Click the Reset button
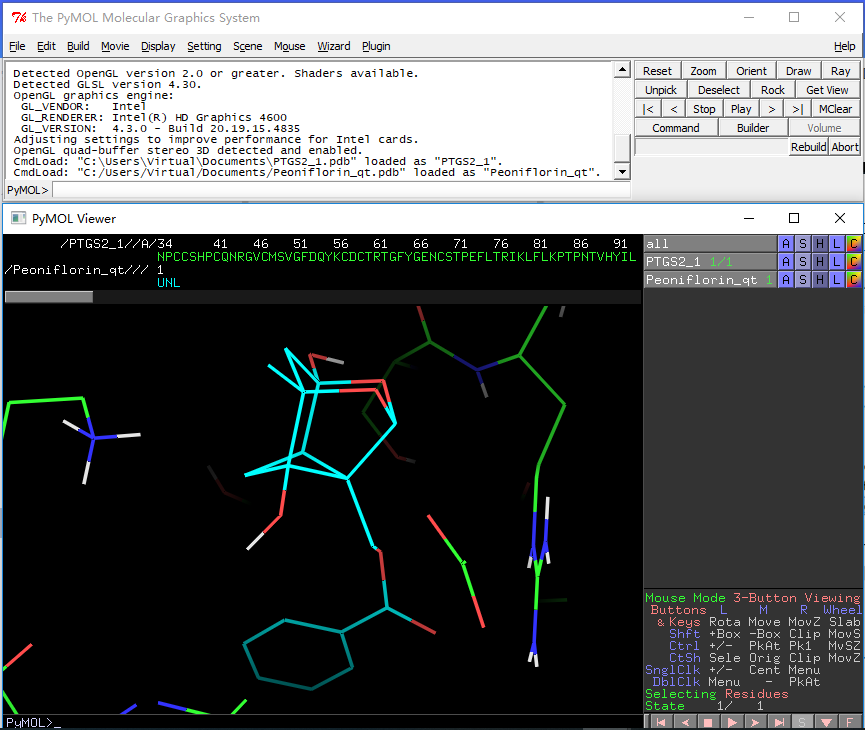Screen dimensions: 865x730 657,71
